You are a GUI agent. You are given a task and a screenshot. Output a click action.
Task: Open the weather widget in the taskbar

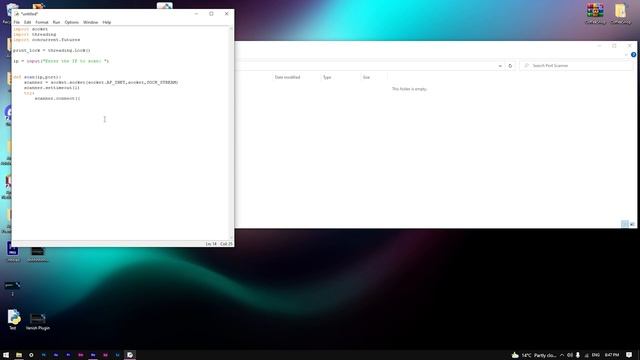[534, 355]
